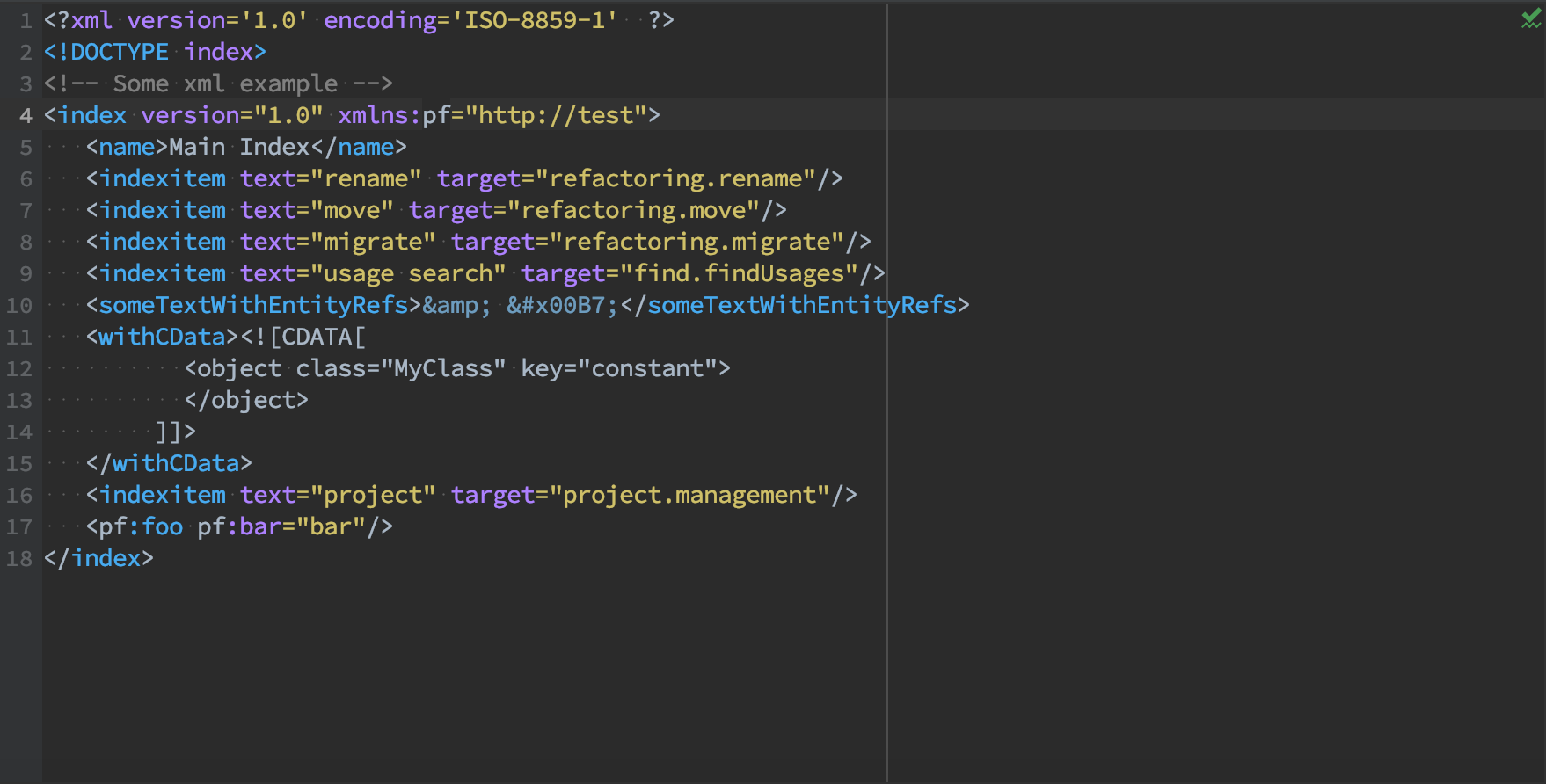Click the '&#x00B7;' character reference

click(563, 305)
